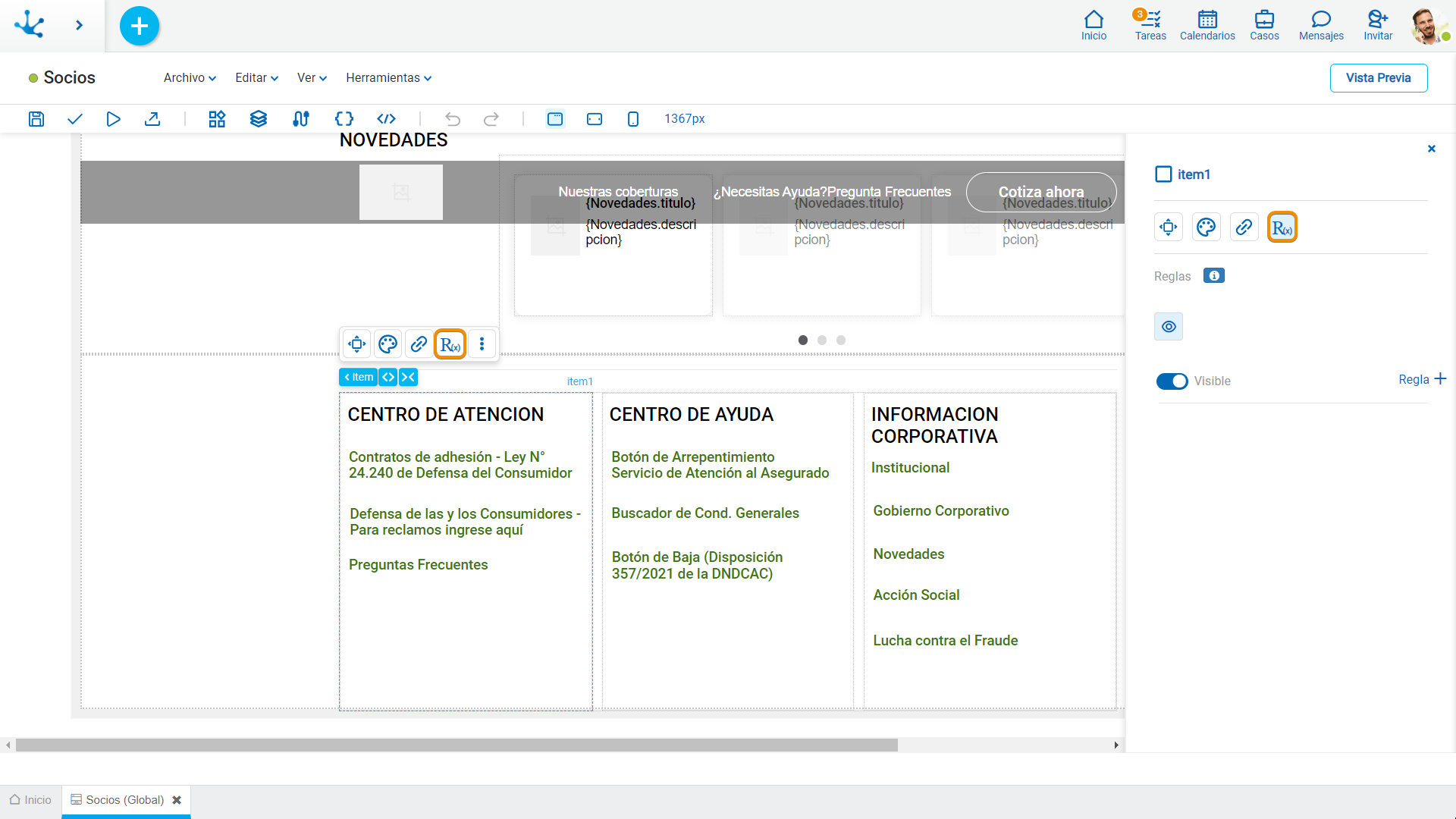
Task: Open Casos in the top bar
Action: (x=1264, y=25)
